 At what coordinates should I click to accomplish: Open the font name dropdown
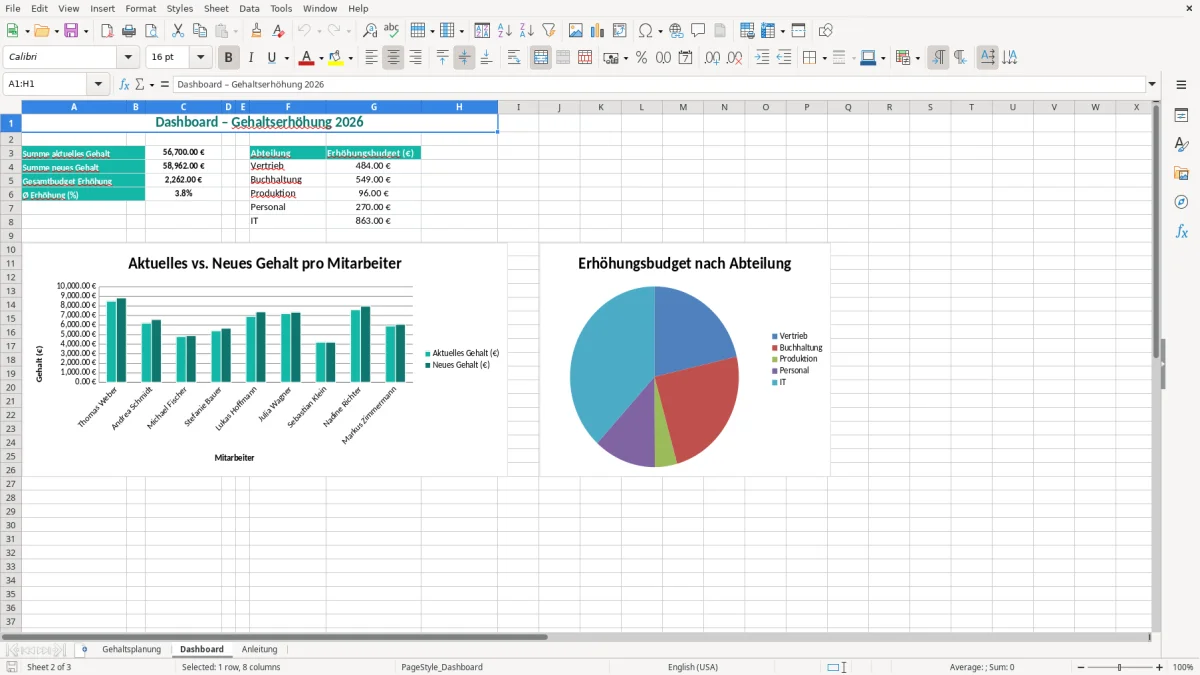click(128, 58)
